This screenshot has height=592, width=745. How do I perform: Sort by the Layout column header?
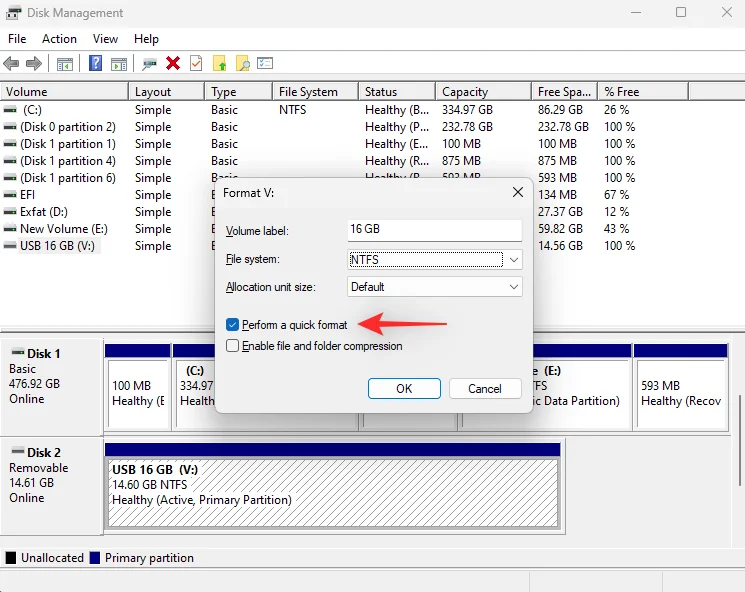pos(167,92)
